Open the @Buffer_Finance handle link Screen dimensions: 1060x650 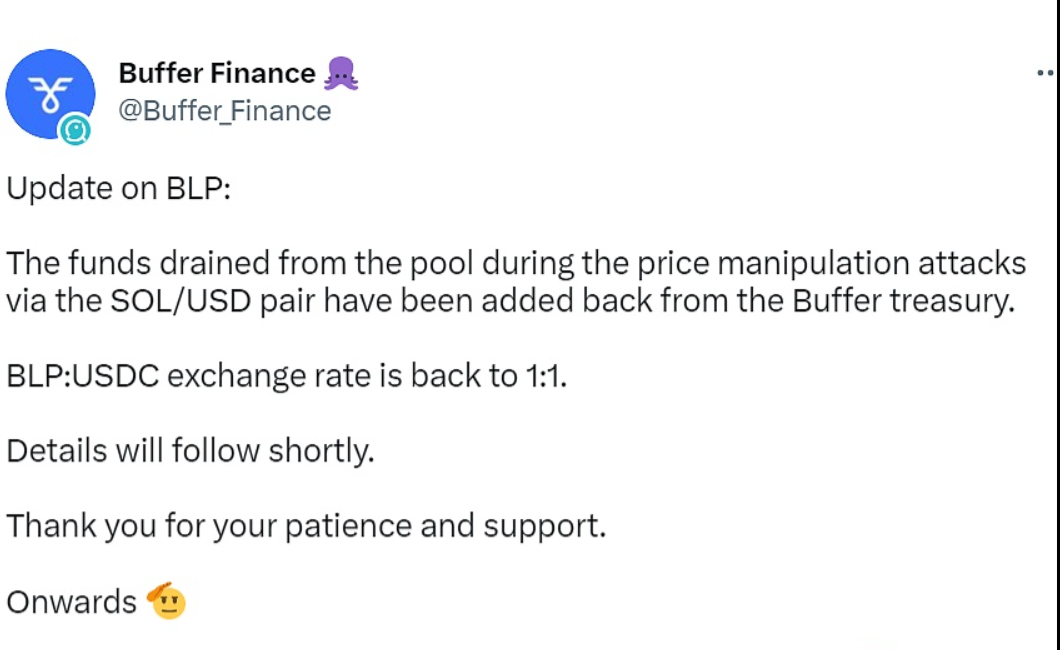coord(225,110)
